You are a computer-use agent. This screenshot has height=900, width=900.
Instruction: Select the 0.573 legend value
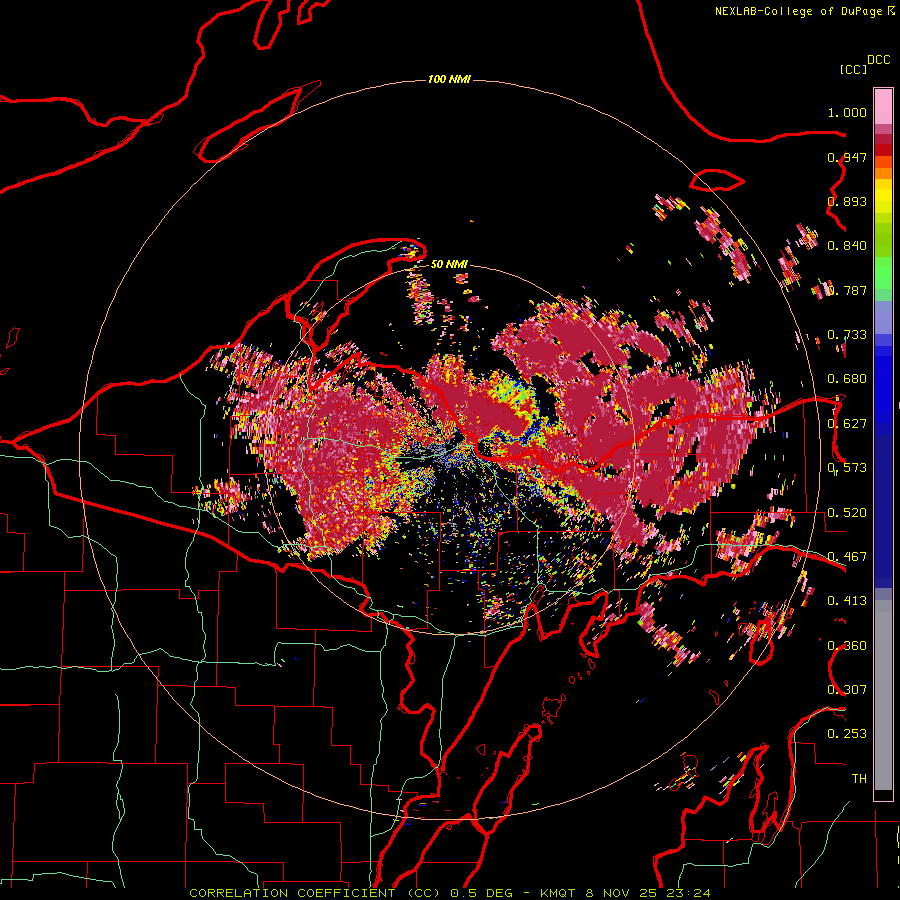pyautogui.click(x=847, y=468)
